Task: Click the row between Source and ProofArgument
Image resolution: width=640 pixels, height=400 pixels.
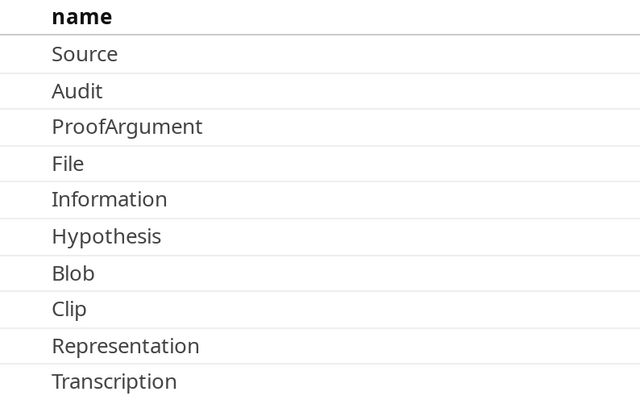Action: (77, 91)
